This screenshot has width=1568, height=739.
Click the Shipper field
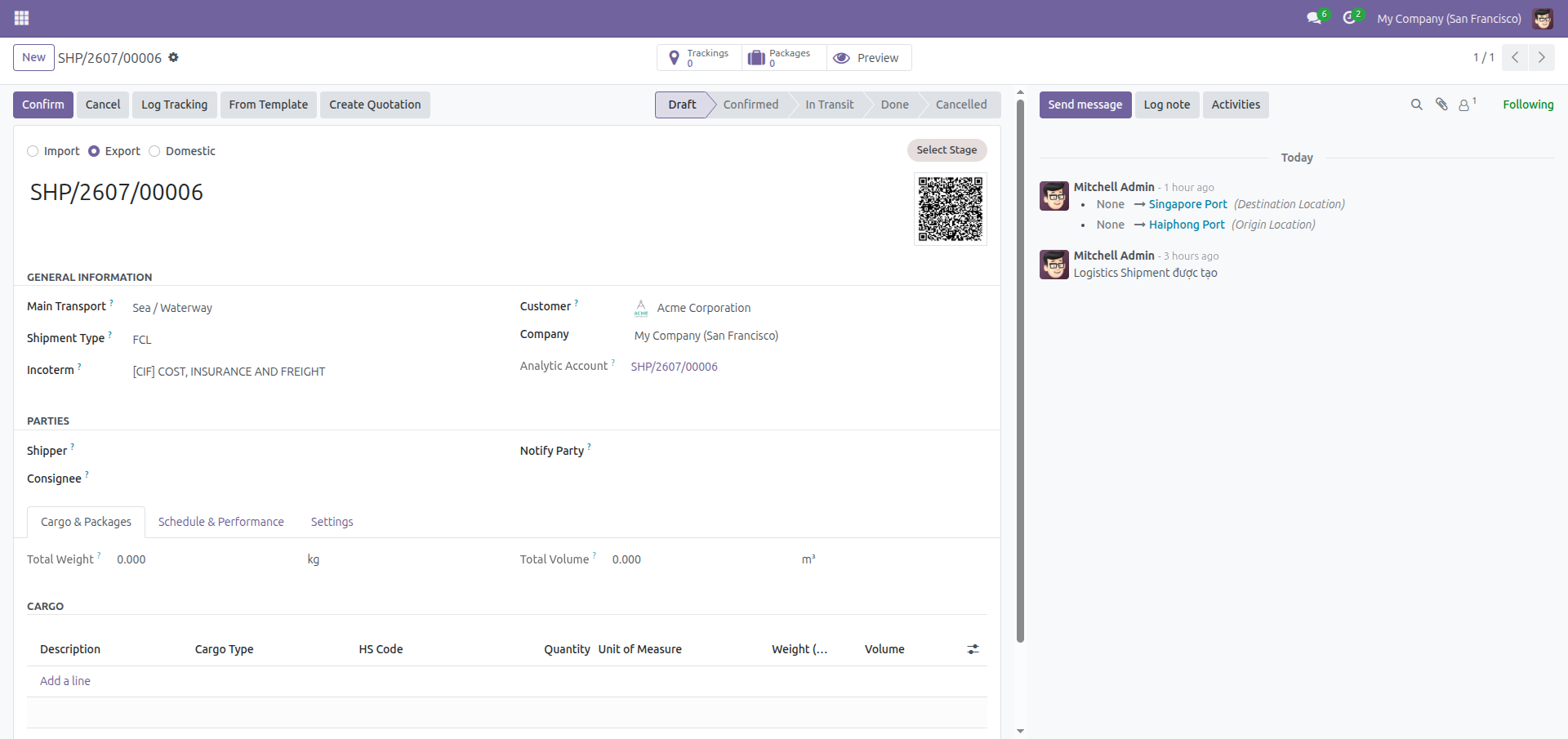coord(310,451)
